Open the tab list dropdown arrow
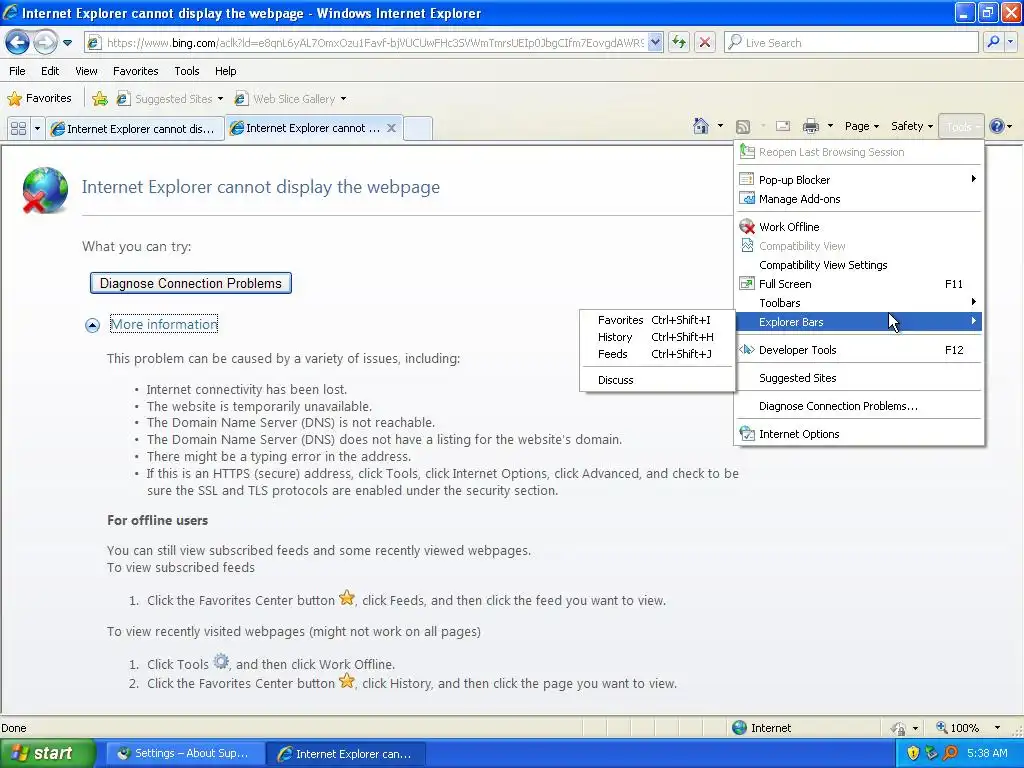The image size is (1024, 768). coord(37,128)
